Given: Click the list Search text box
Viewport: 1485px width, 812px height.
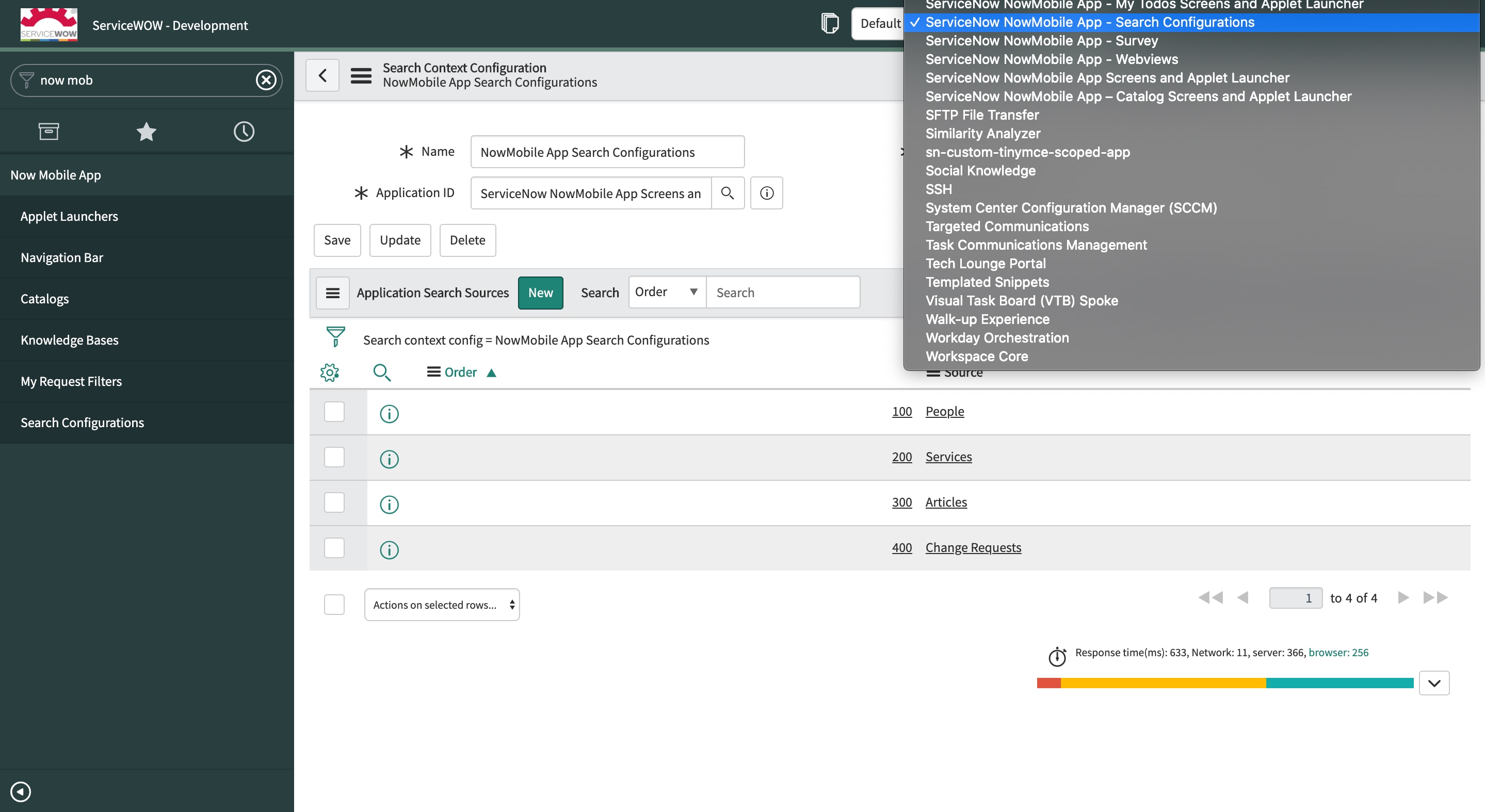Looking at the screenshot, I should tap(783, 292).
